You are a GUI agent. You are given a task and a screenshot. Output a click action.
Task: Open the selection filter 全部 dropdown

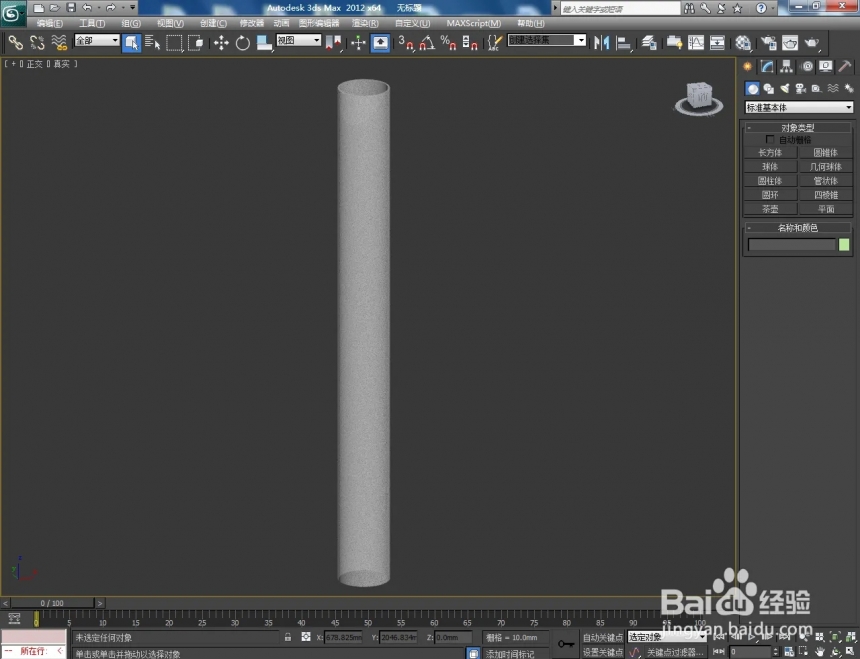97,40
